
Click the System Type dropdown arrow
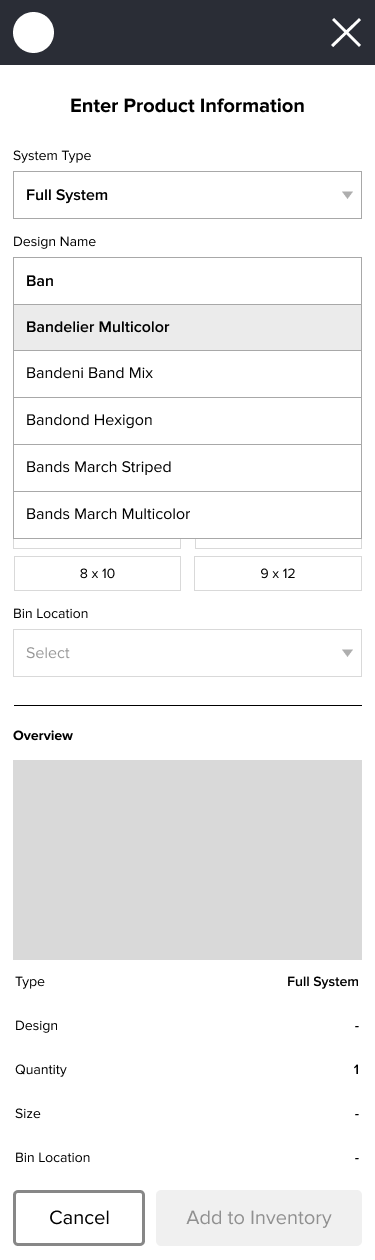click(x=347, y=195)
